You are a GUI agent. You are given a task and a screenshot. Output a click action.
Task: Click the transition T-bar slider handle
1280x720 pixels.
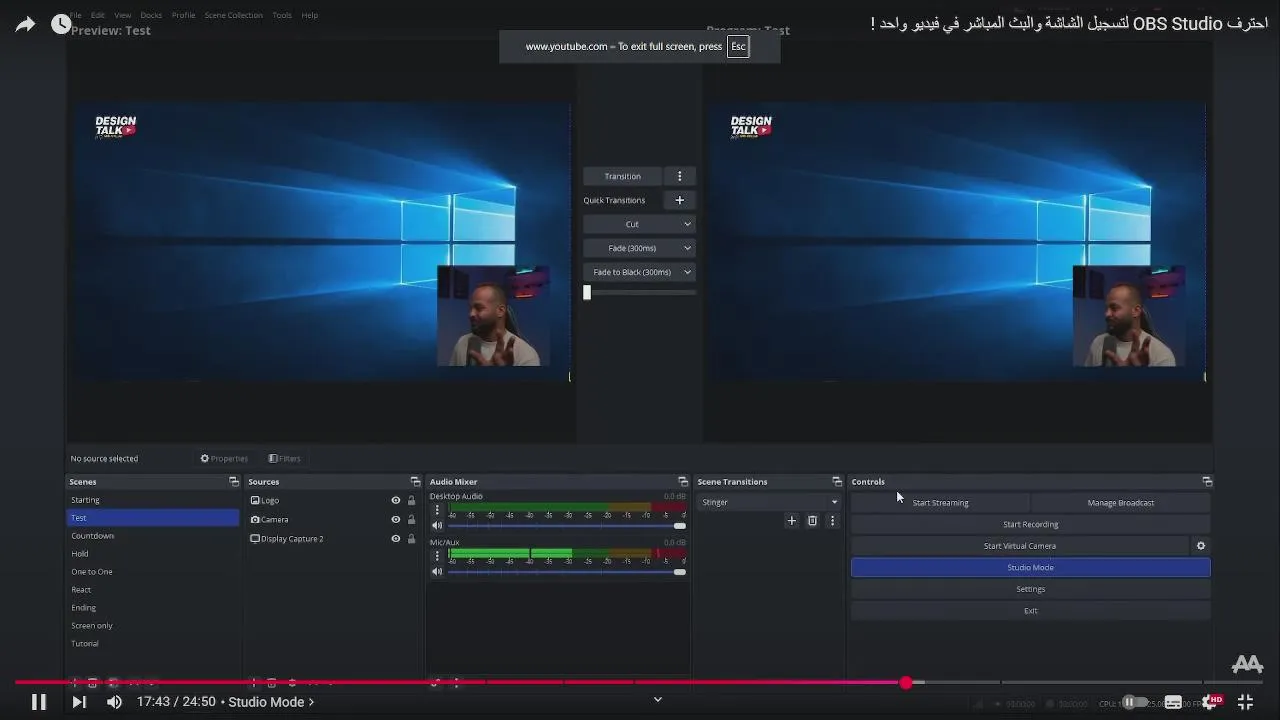coord(587,293)
